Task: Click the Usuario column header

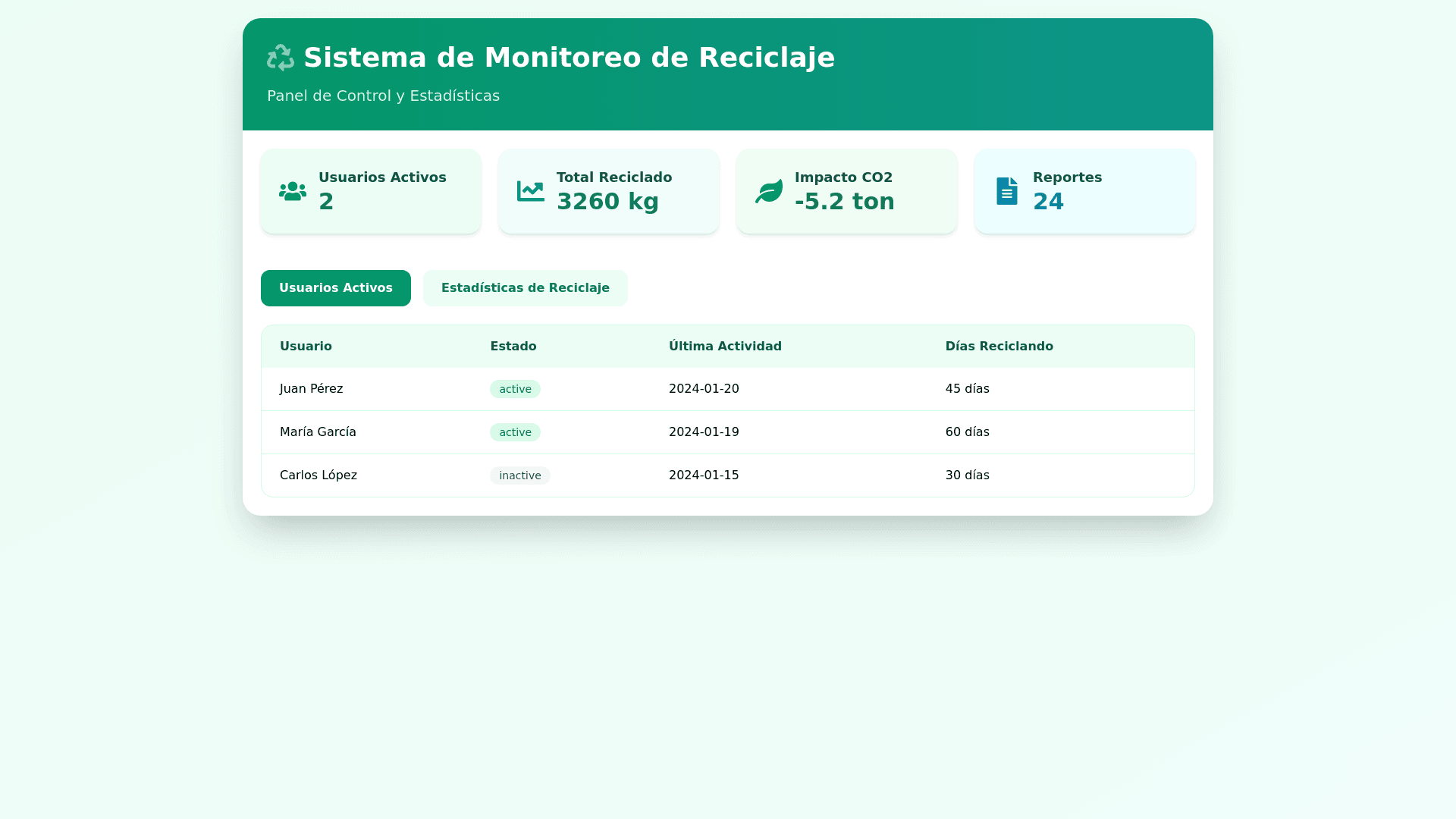Action: 306,347
